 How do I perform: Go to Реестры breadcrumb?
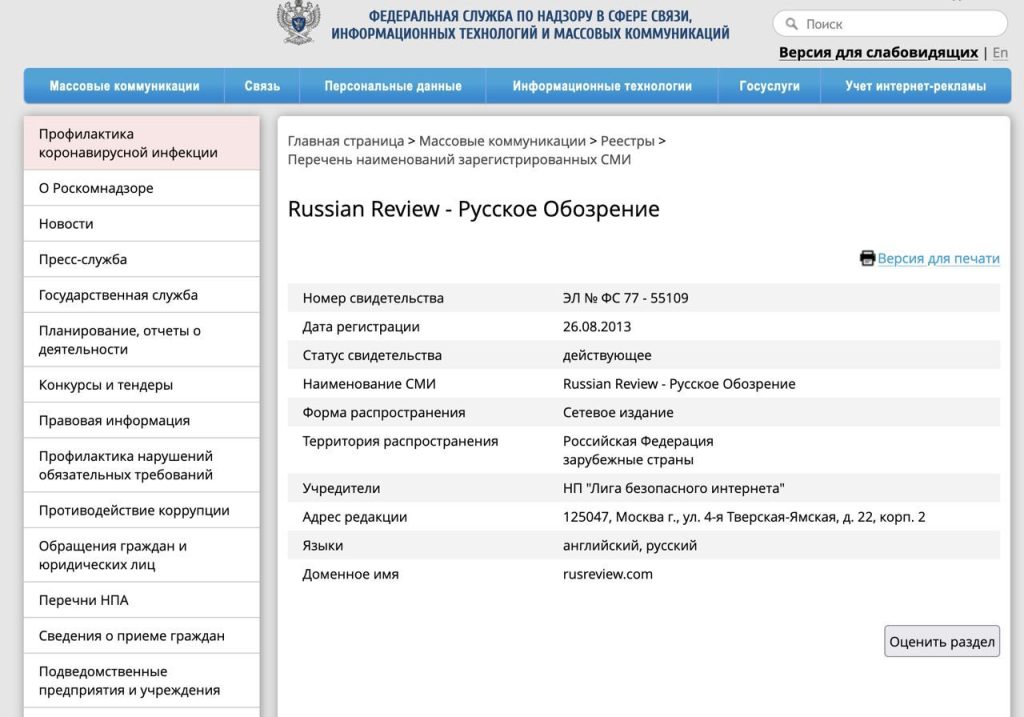[628, 141]
